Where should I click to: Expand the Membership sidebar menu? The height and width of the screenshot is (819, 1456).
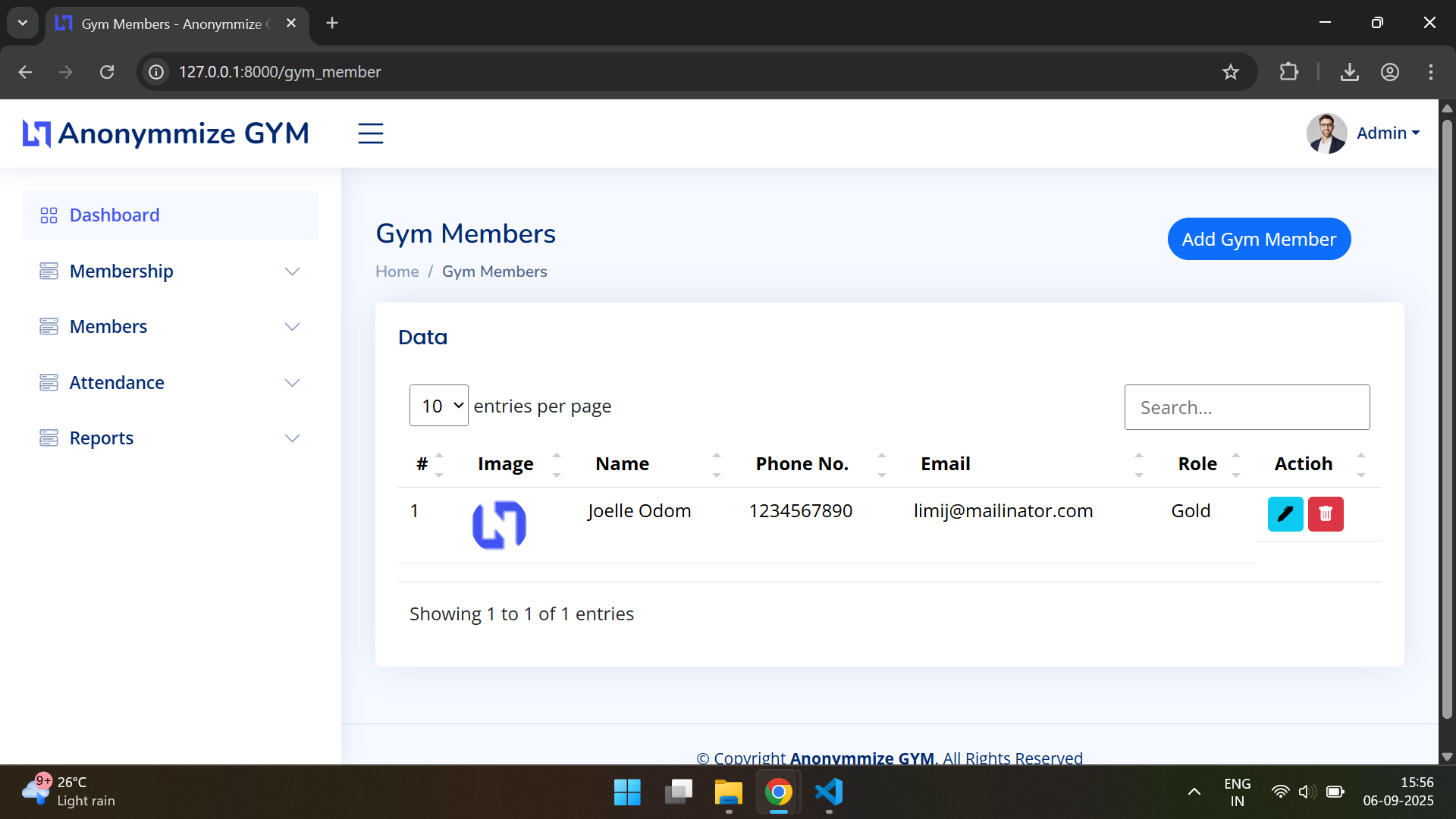171,271
